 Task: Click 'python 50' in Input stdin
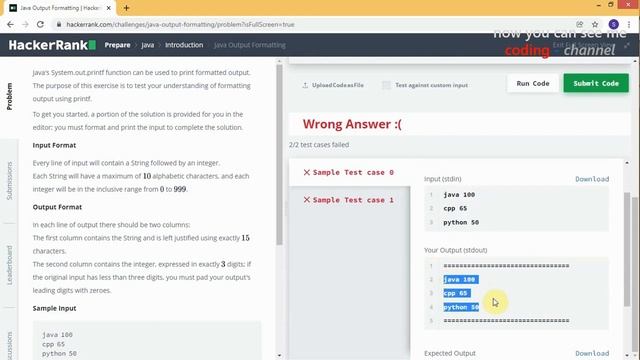pos(461,222)
